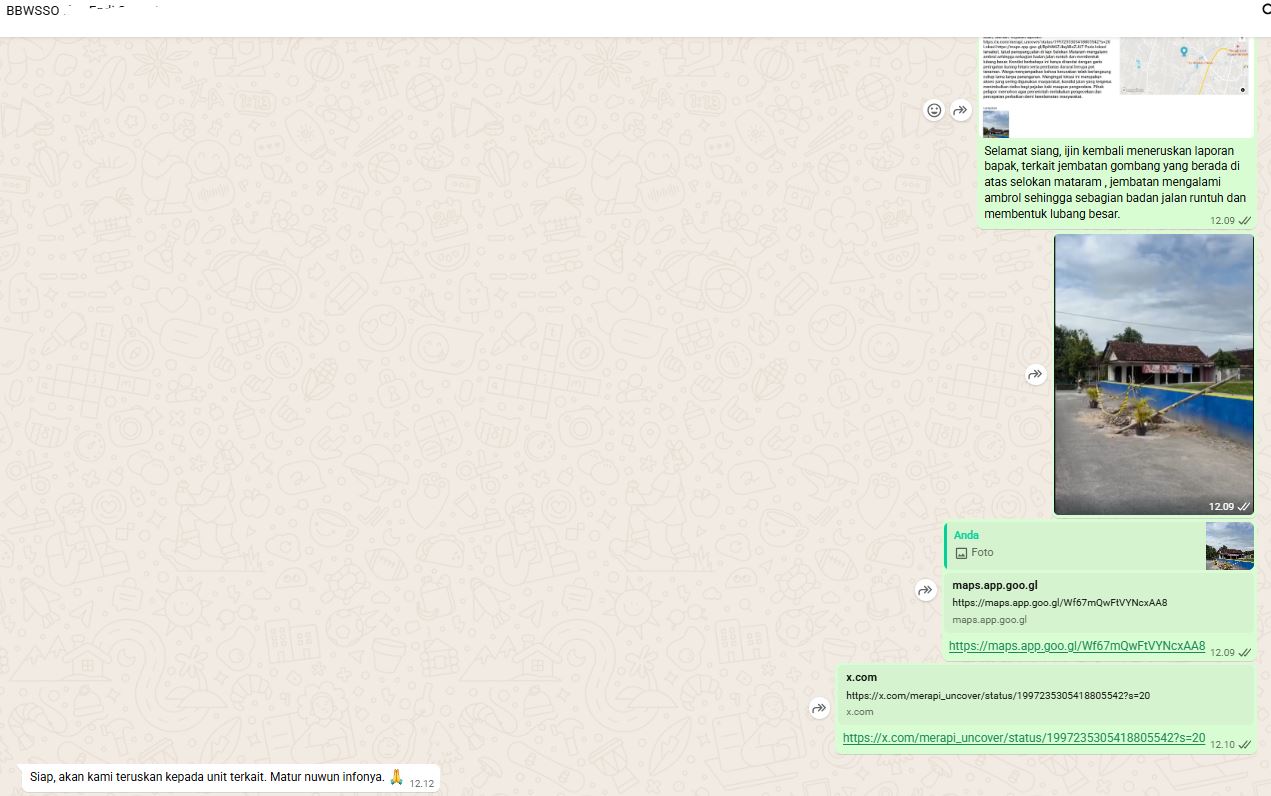Open the green underlined Google Maps link
The image size is (1271, 796).
click(1076, 646)
